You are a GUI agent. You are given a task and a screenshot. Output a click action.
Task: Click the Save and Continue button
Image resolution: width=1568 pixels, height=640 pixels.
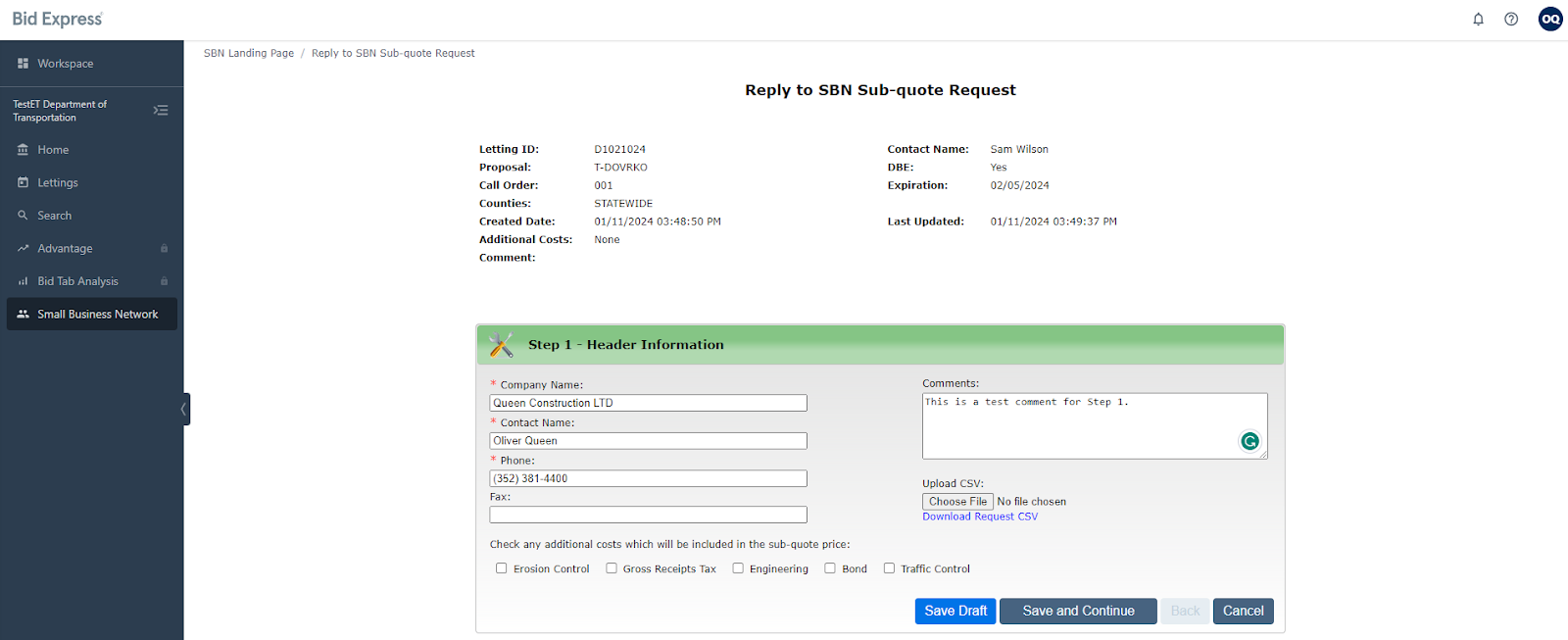tap(1078, 611)
